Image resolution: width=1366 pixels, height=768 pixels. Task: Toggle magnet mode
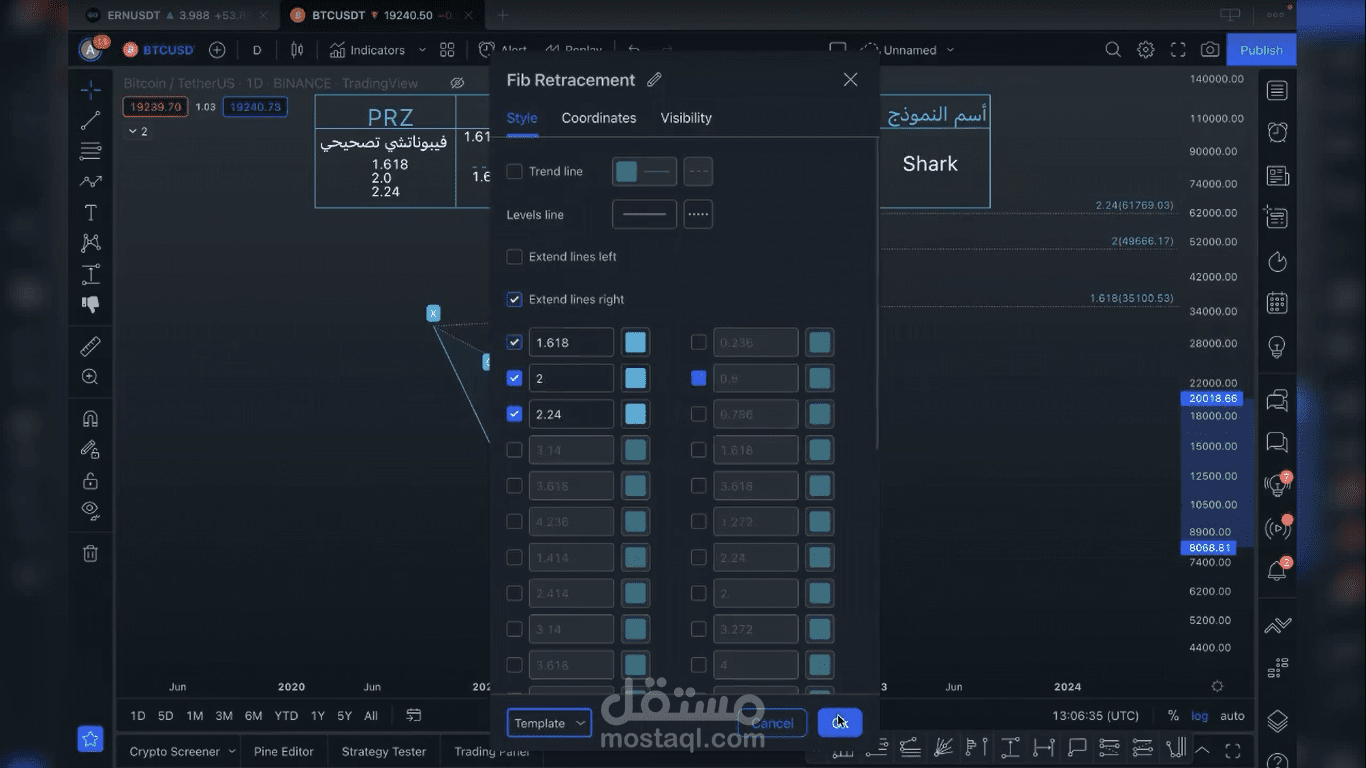pyautogui.click(x=90, y=419)
